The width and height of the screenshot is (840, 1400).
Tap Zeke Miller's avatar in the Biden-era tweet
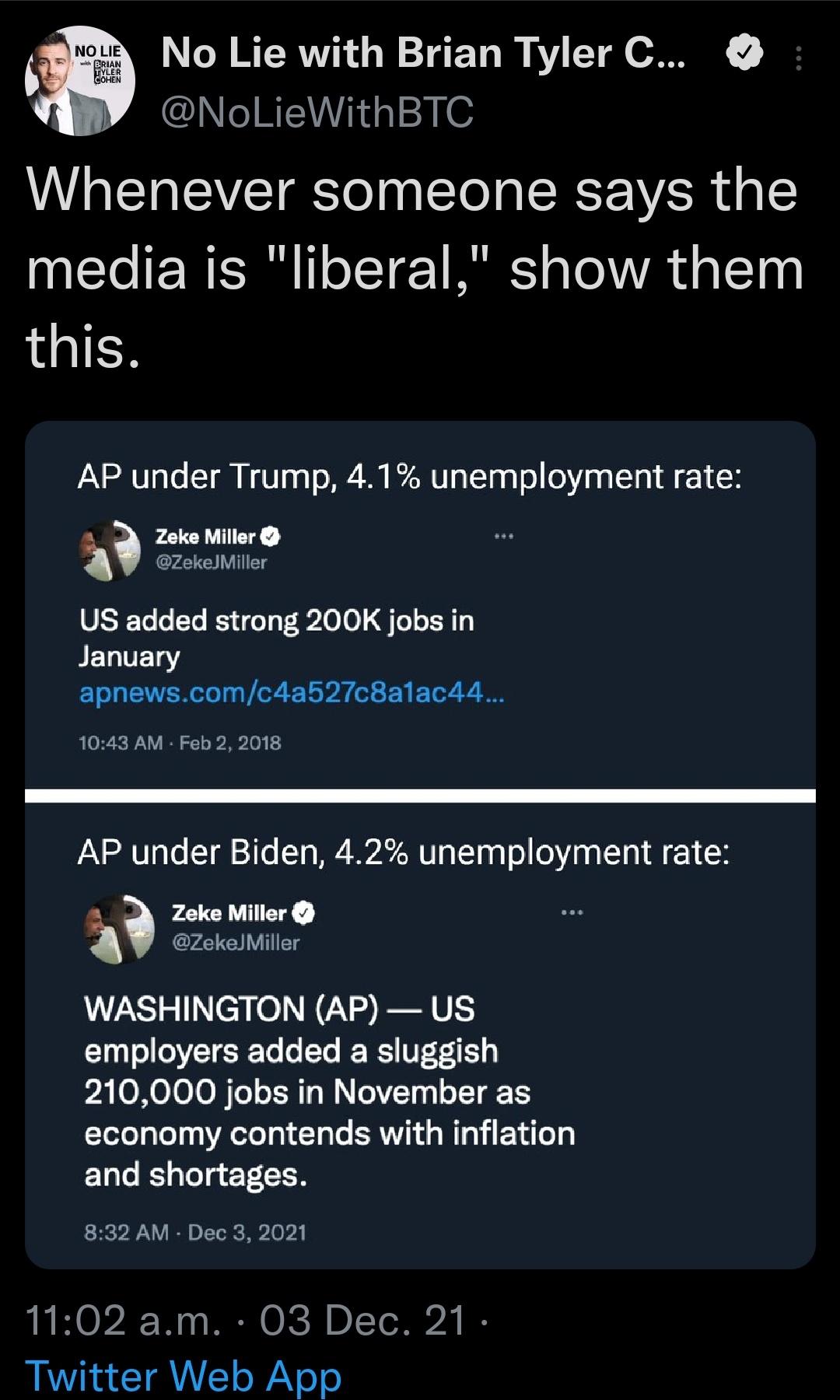tap(118, 928)
